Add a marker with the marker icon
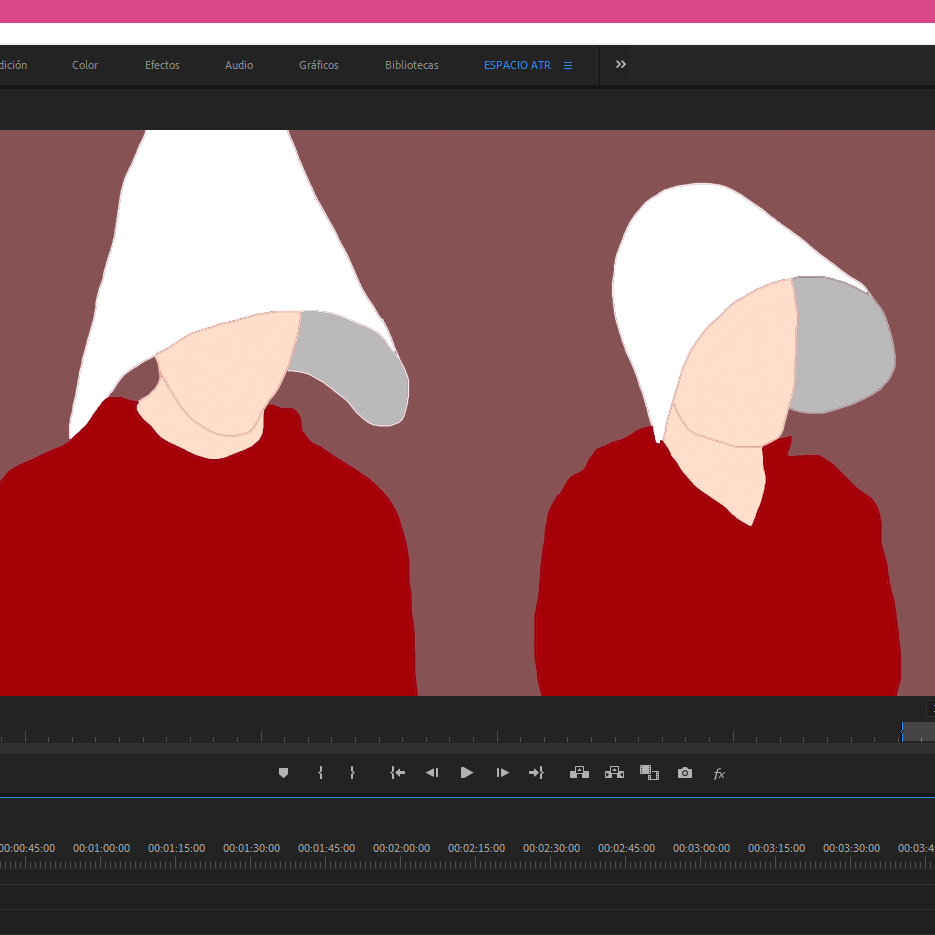 point(283,773)
